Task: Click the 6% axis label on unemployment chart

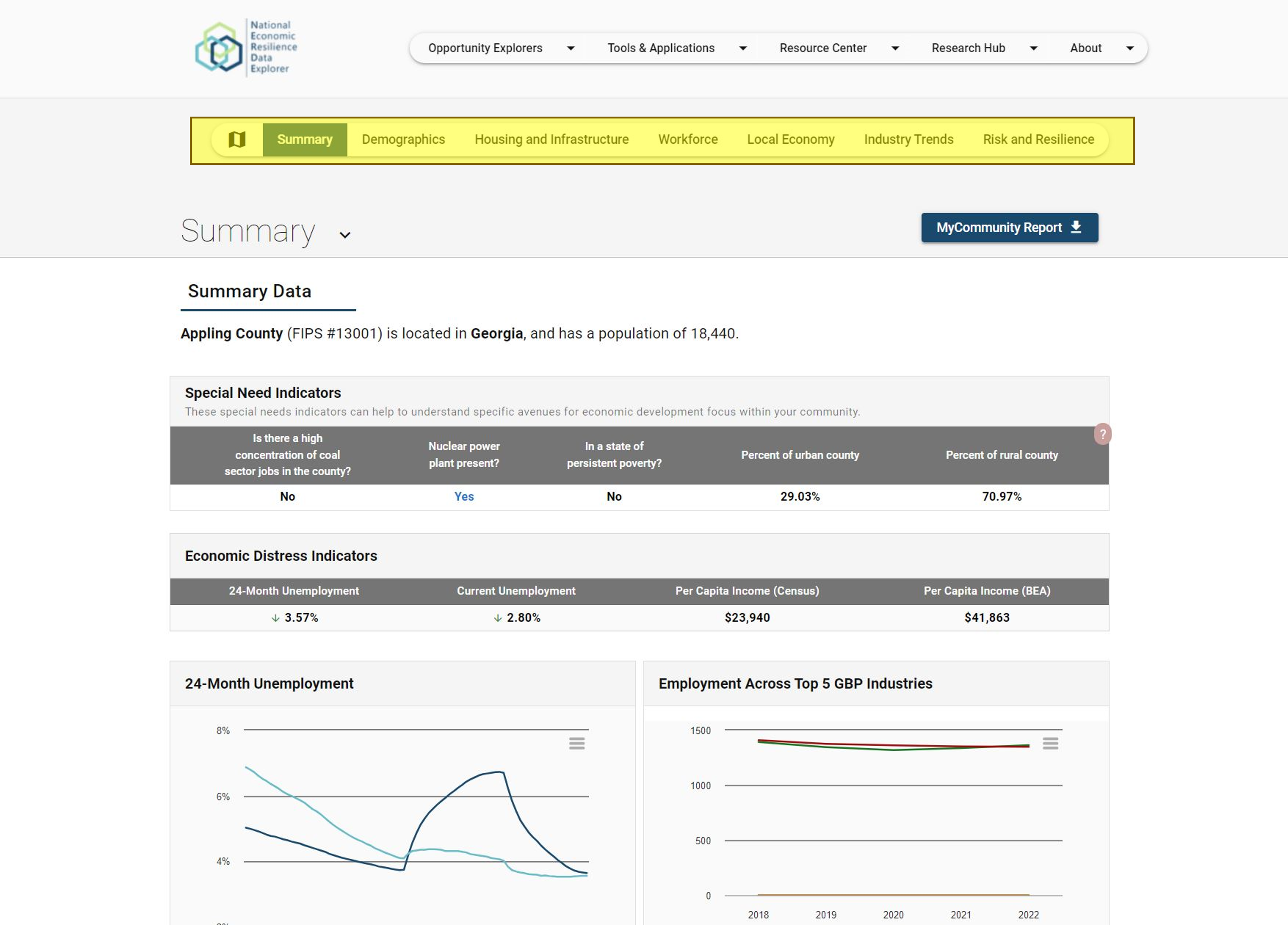Action: 223,797
